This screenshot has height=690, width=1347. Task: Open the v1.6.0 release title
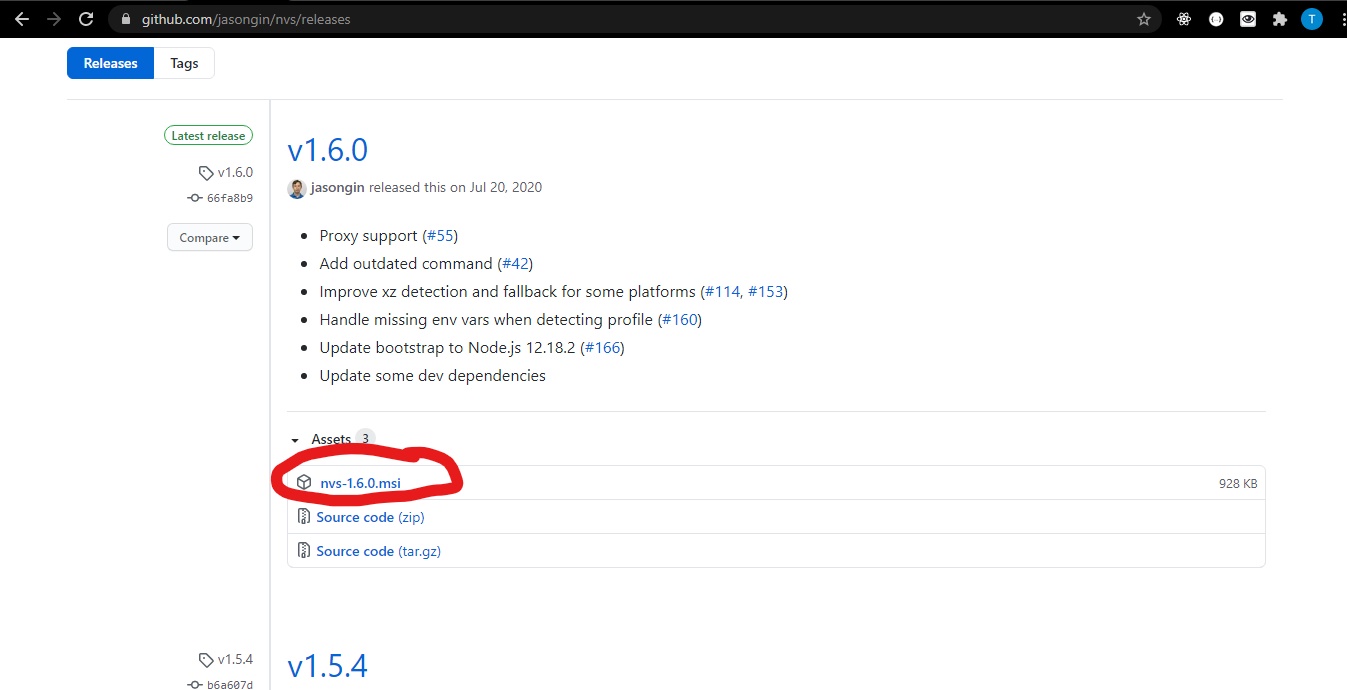pos(327,150)
